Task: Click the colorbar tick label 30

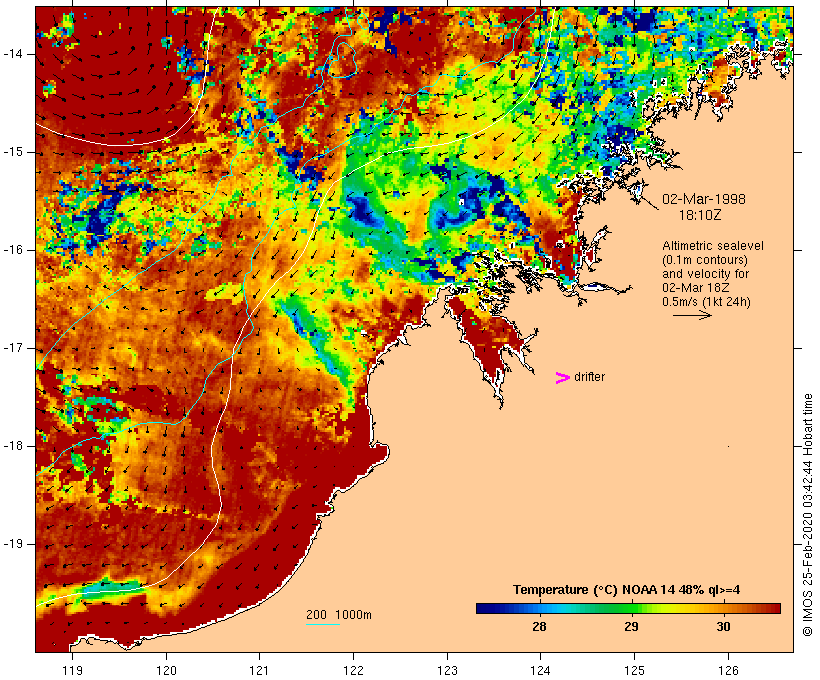Action: point(723,627)
